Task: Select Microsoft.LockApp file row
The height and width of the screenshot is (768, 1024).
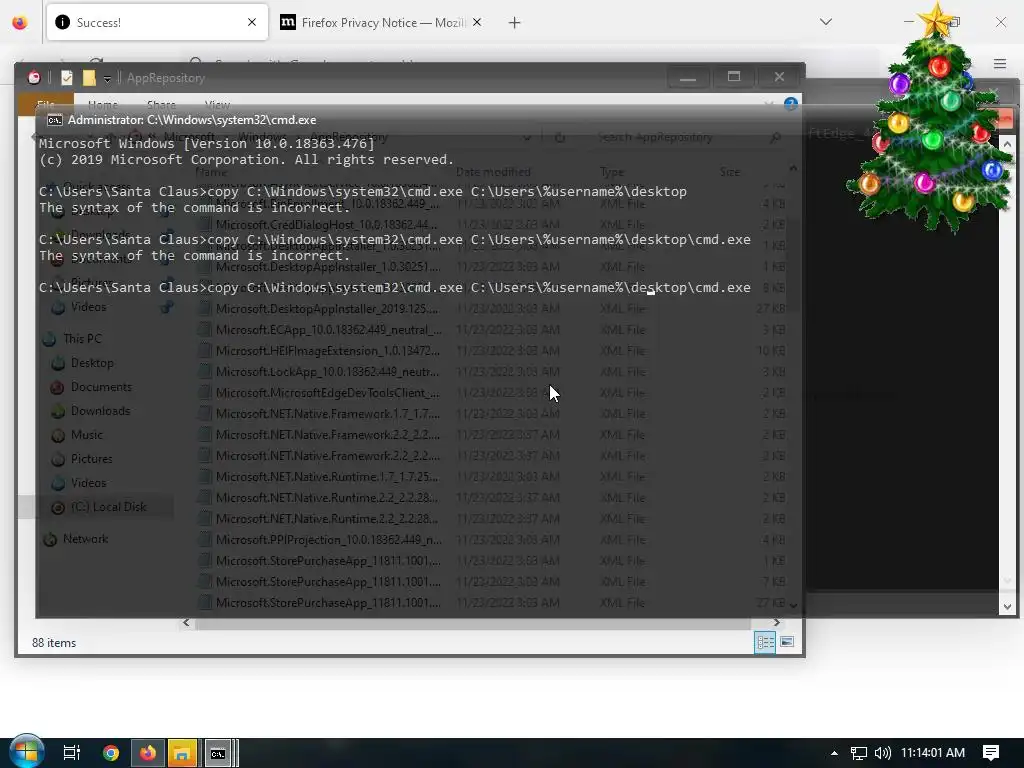Action: 491,372
